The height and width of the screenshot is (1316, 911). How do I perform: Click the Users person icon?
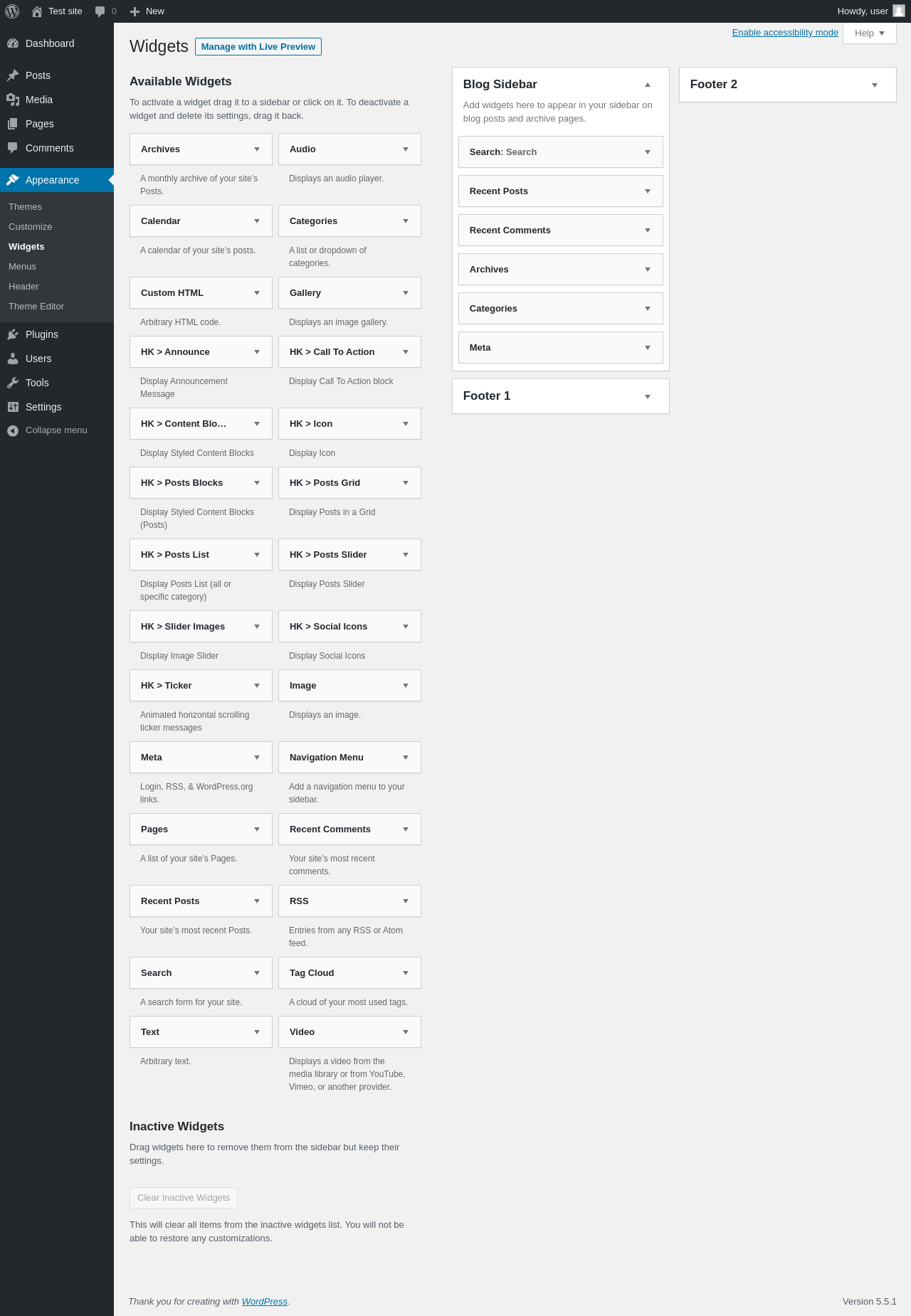13,359
